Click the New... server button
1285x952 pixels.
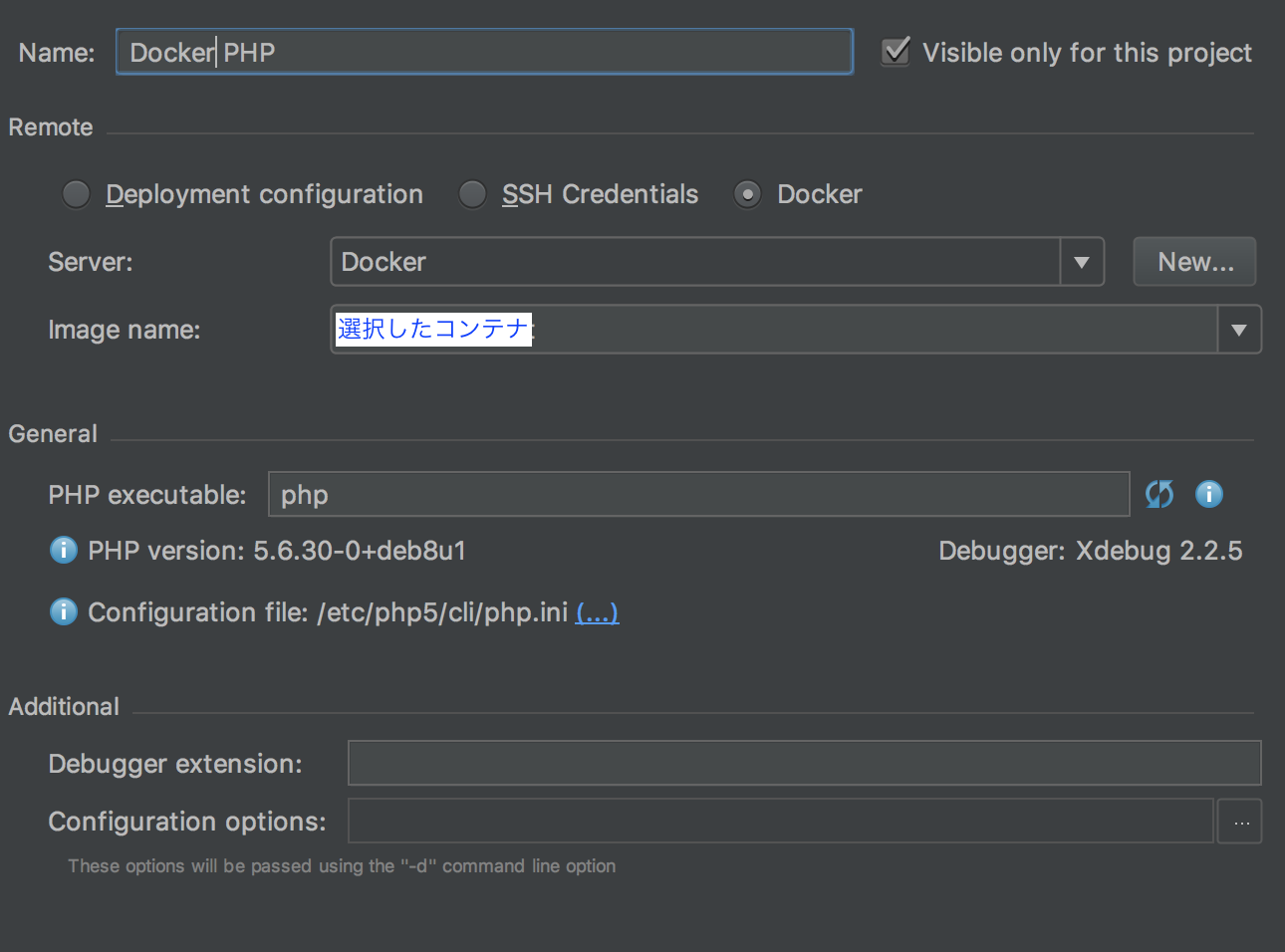1193,261
